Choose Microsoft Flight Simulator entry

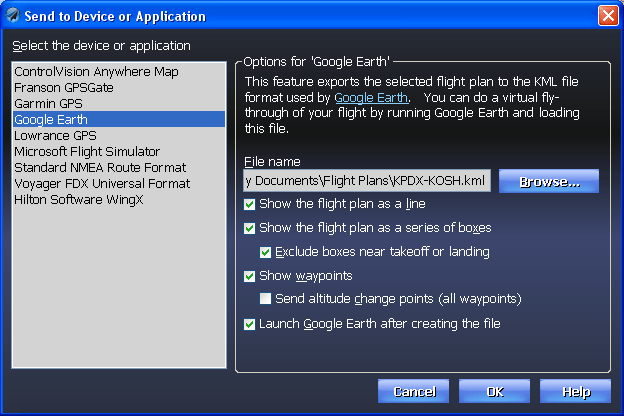pos(119,151)
